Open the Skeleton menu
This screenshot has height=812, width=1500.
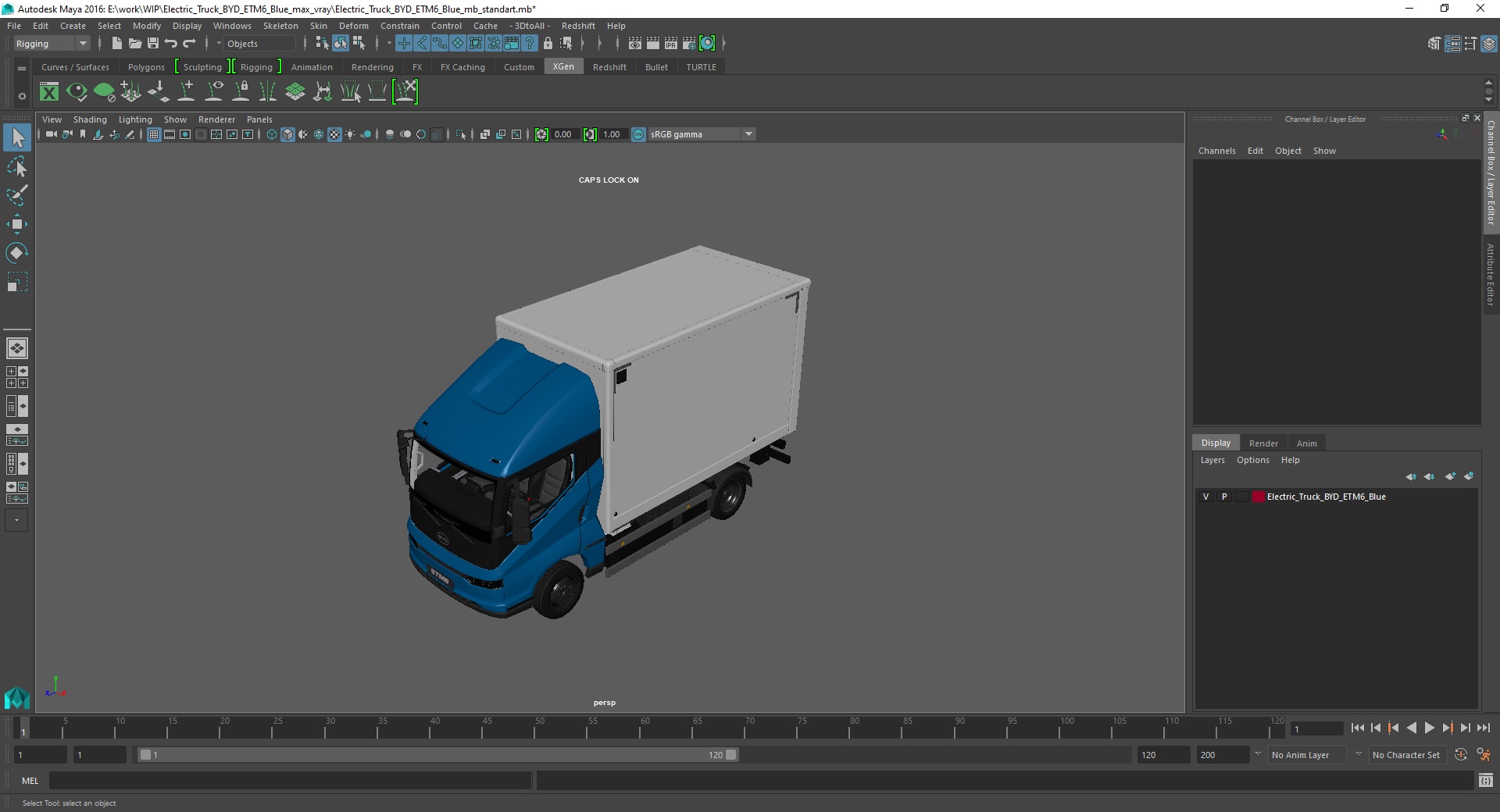(280, 26)
